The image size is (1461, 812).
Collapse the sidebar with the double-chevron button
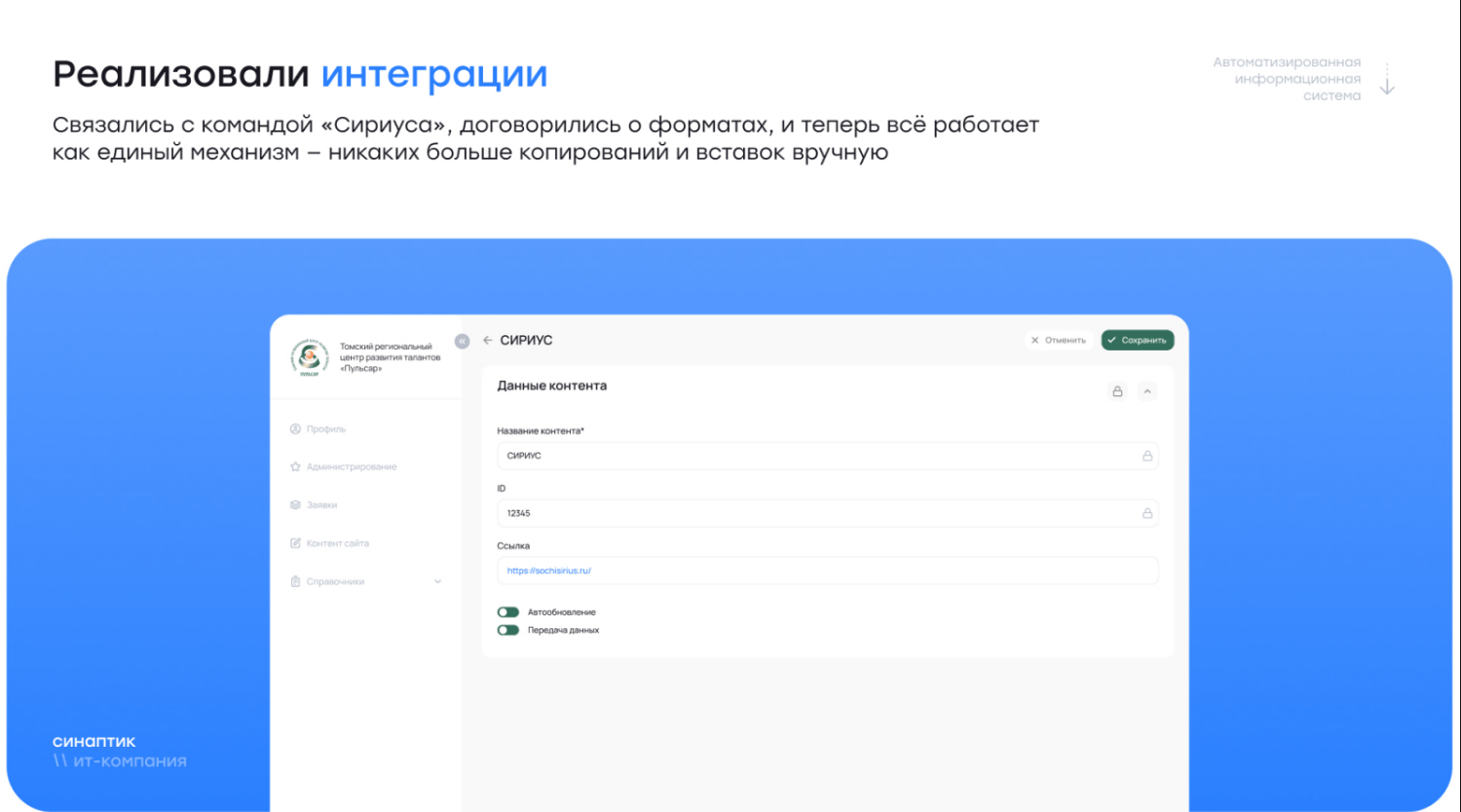coord(462,341)
